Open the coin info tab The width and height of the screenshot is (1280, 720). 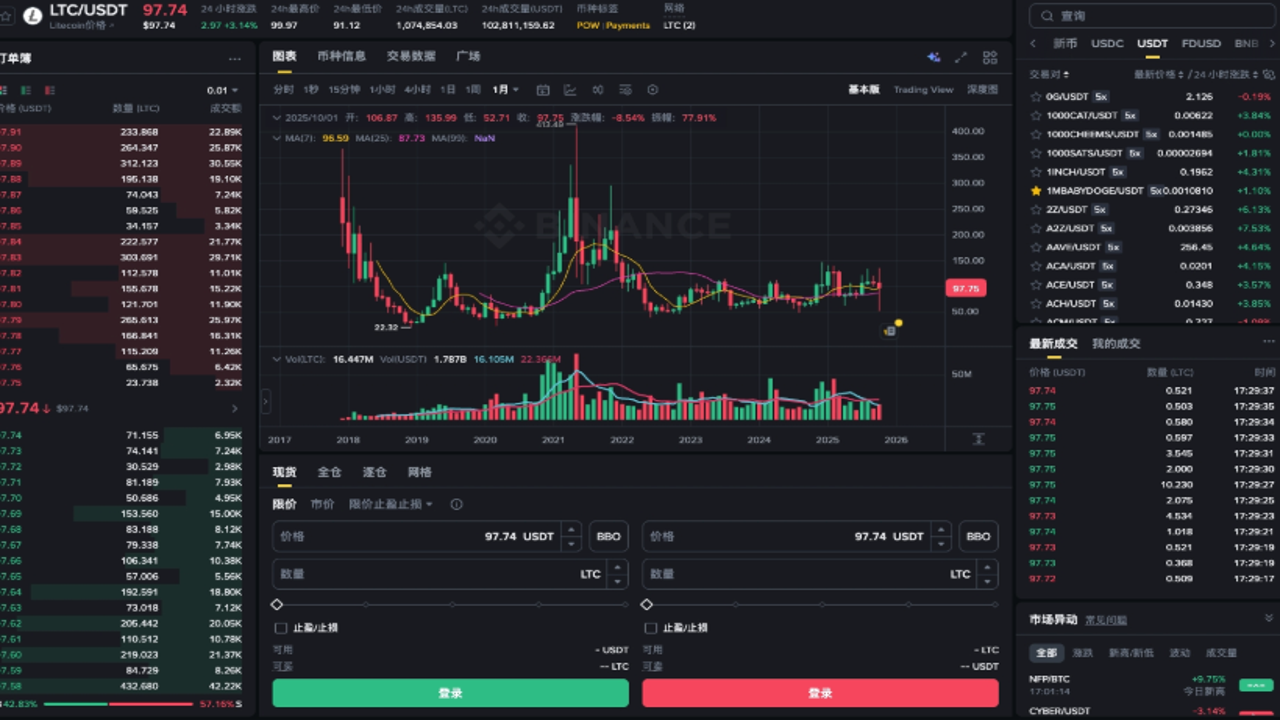(x=342, y=57)
